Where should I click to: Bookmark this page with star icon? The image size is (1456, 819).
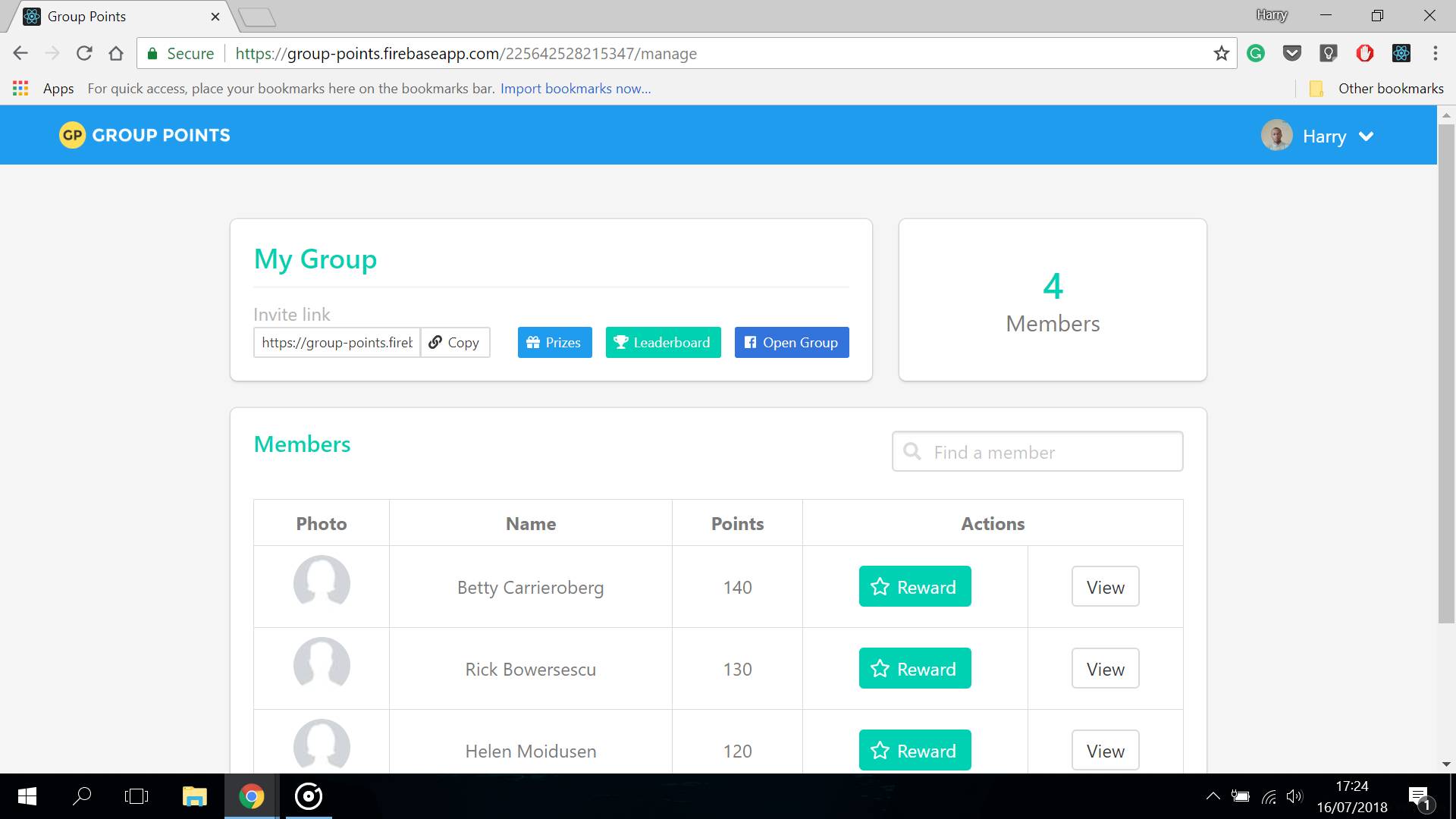point(1221,54)
